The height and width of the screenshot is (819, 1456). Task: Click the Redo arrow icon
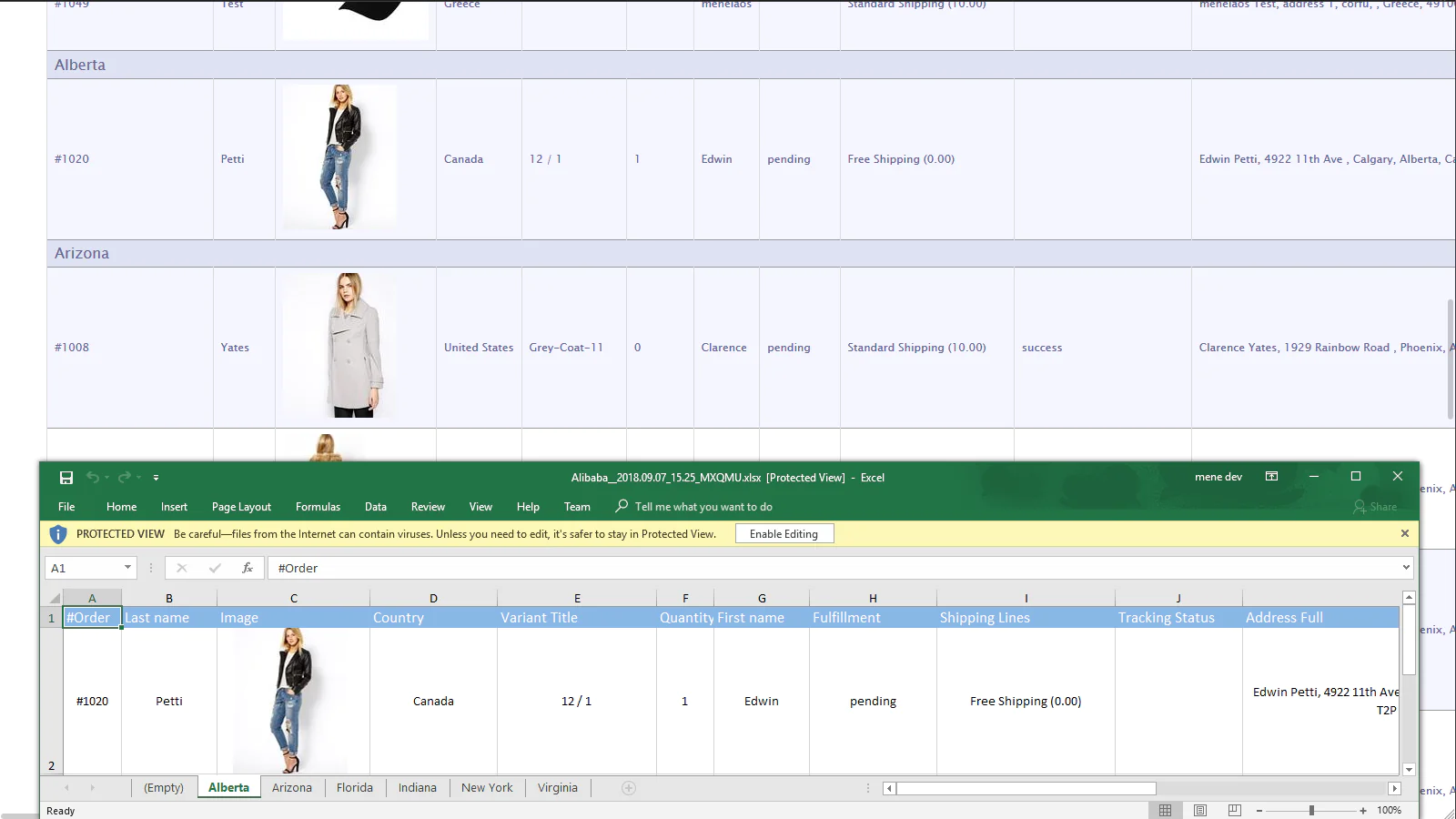[x=124, y=478]
